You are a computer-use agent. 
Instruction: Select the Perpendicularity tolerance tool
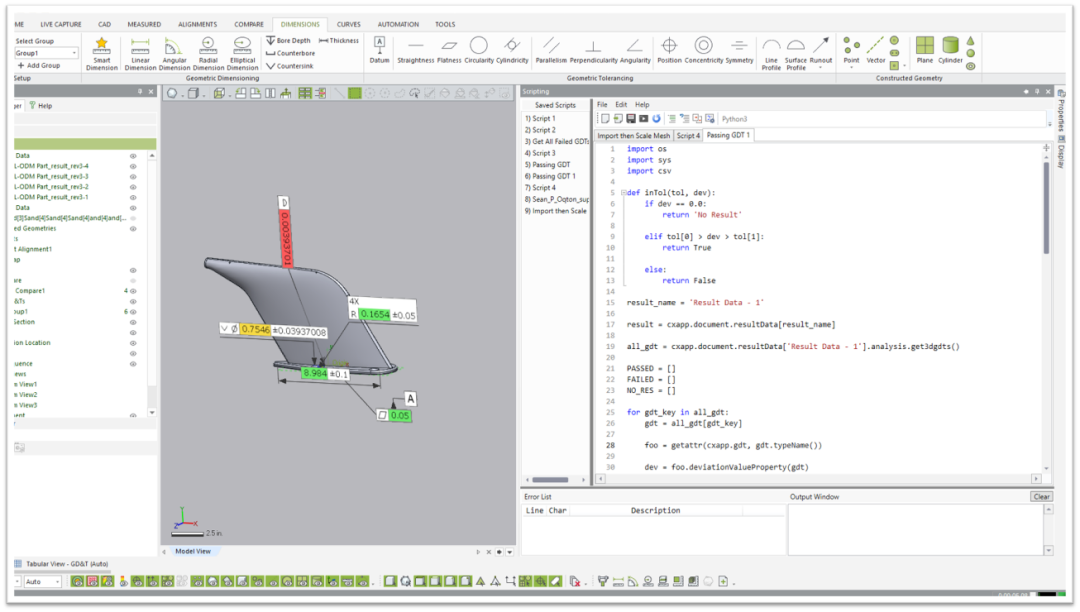point(593,50)
